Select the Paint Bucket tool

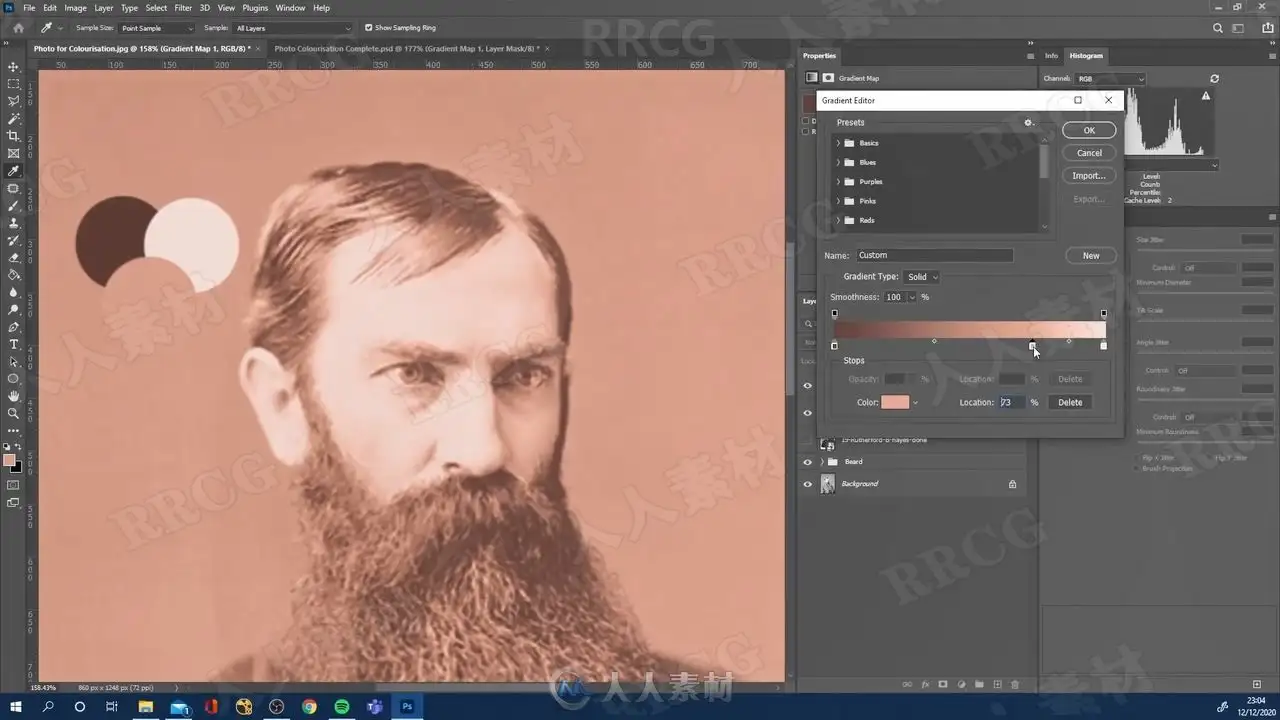[14, 275]
